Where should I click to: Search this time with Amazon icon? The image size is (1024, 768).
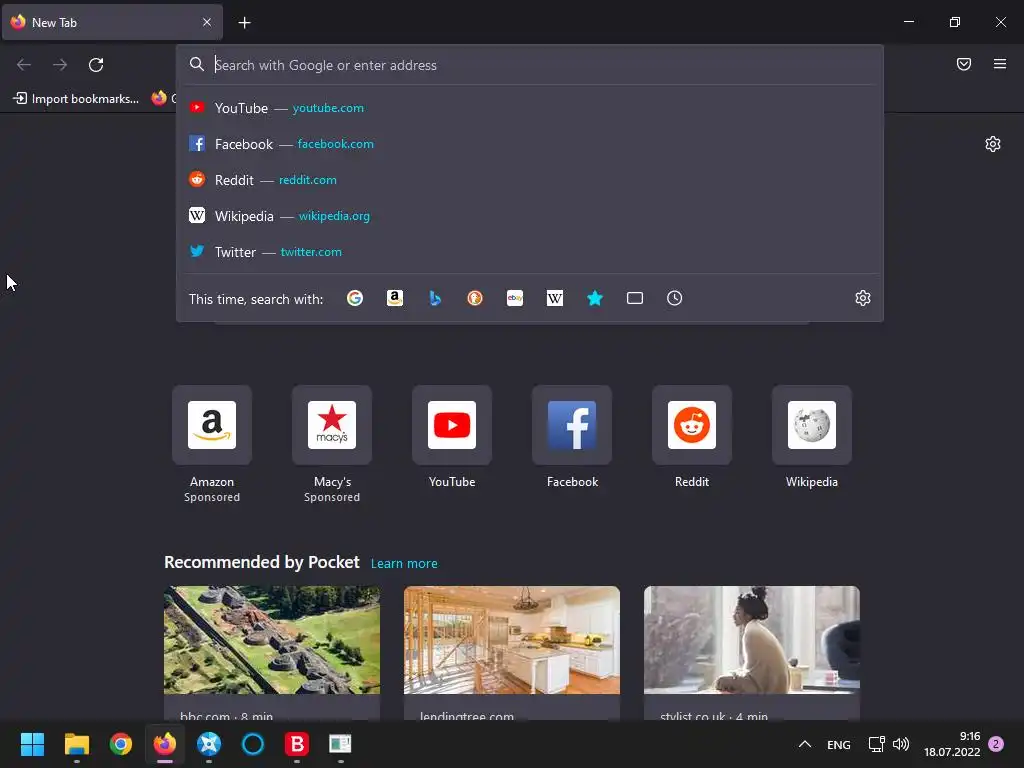coord(394,298)
